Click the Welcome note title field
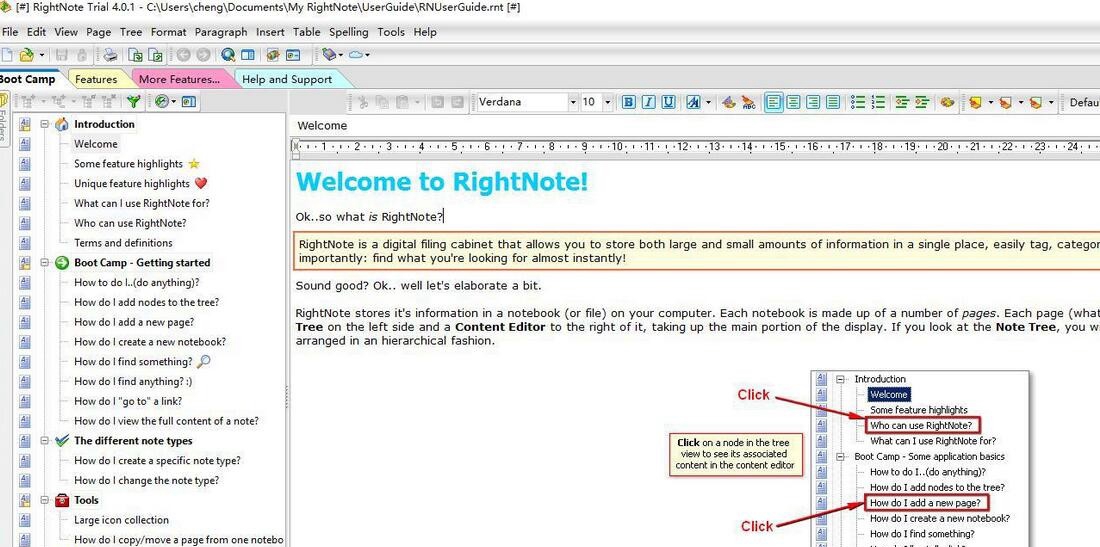1100x547 pixels. coord(695,126)
